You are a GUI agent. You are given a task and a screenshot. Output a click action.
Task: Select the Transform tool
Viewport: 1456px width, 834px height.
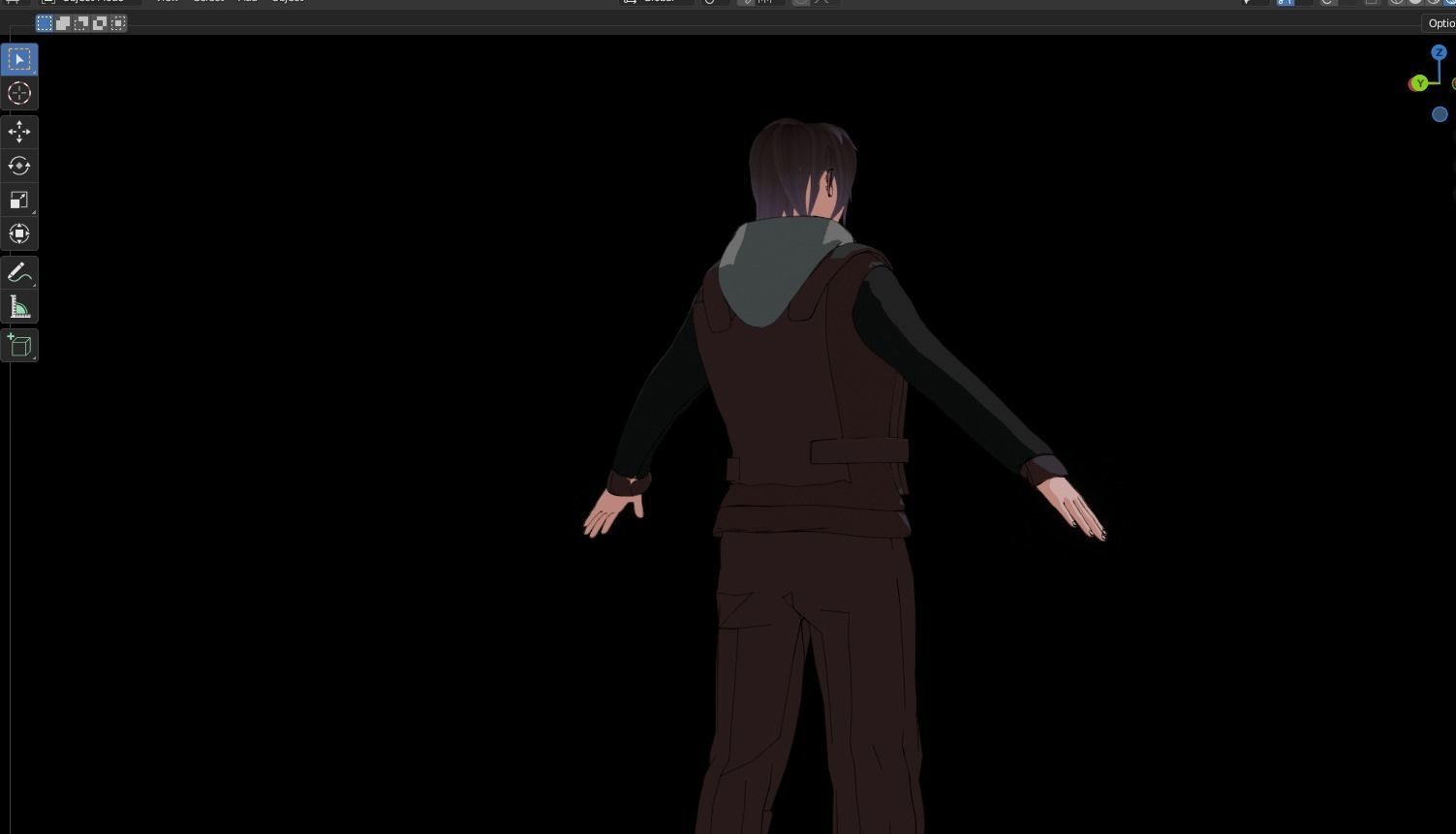pos(19,233)
